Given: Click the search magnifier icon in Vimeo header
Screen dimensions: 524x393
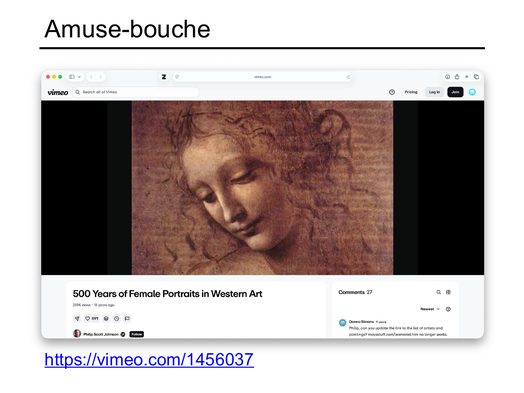Looking at the screenshot, I should [78, 92].
